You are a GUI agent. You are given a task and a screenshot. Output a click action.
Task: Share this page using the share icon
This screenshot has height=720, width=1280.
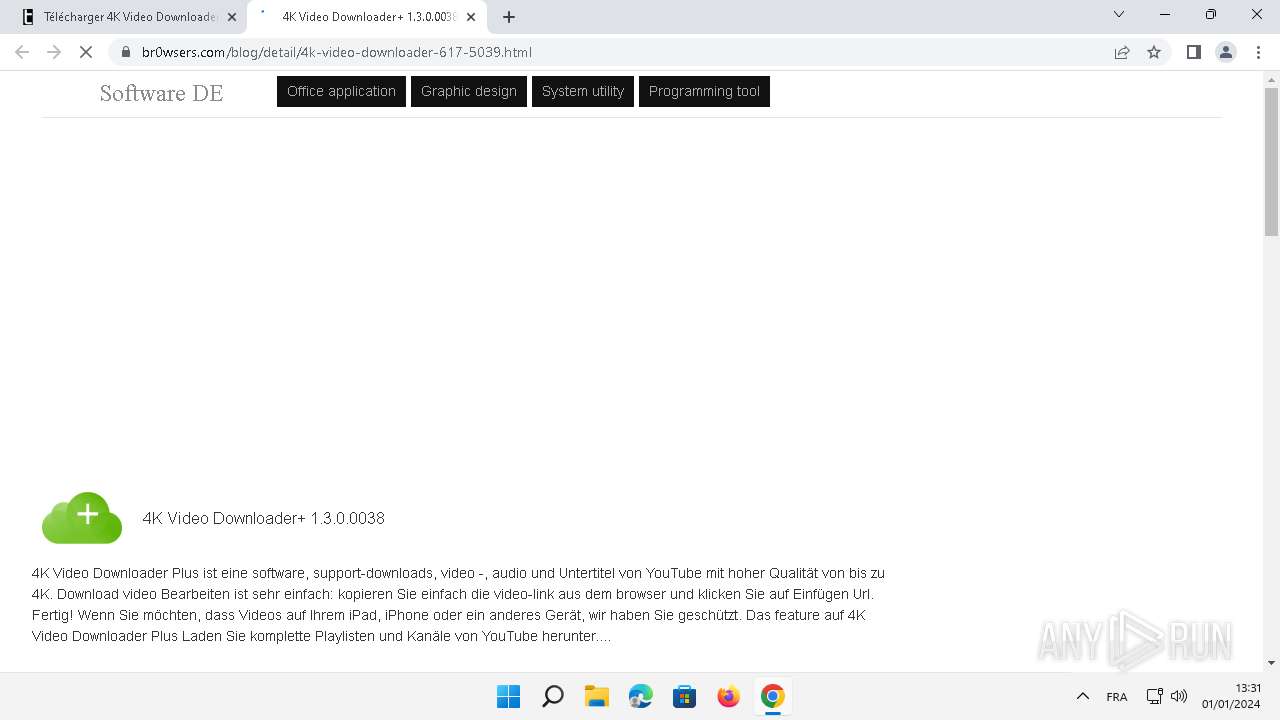coord(1122,52)
